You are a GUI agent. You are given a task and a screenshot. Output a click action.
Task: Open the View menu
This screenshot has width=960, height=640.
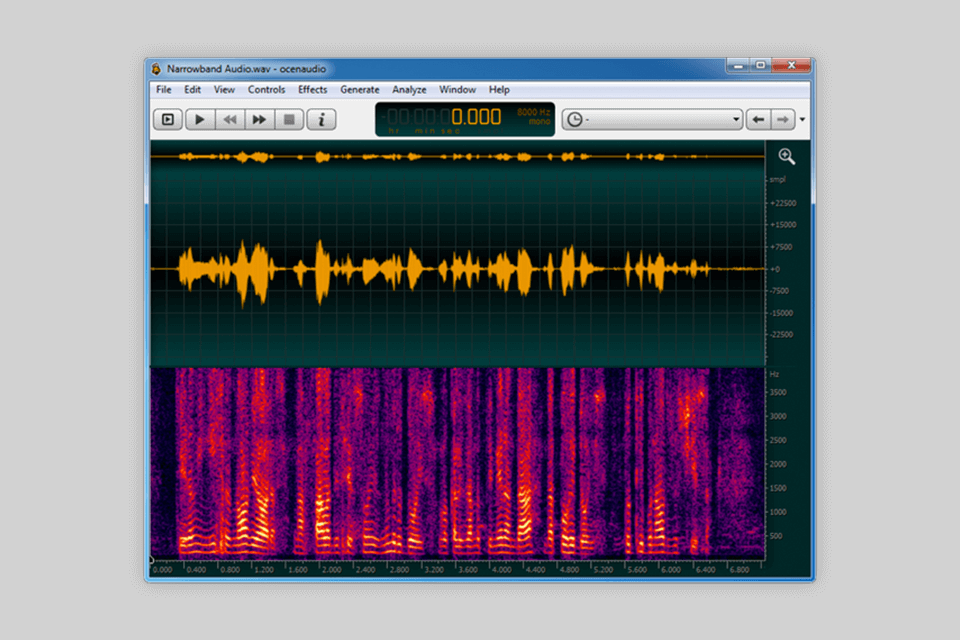(x=224, y=89)
